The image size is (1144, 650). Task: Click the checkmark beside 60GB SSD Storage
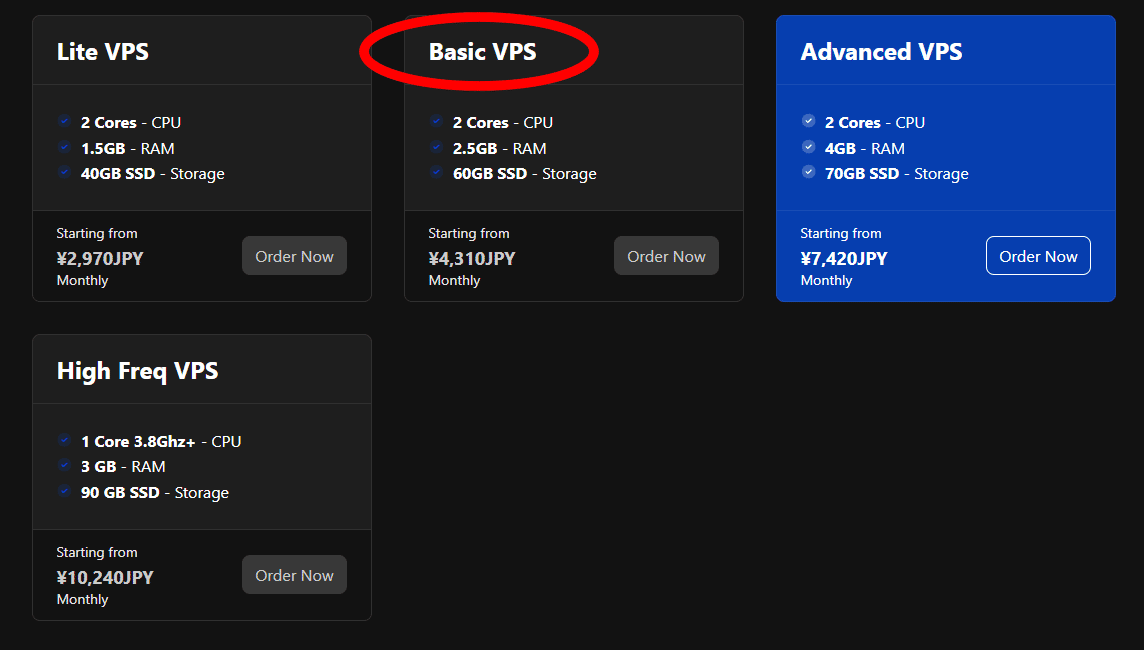[x=437, y=172]
